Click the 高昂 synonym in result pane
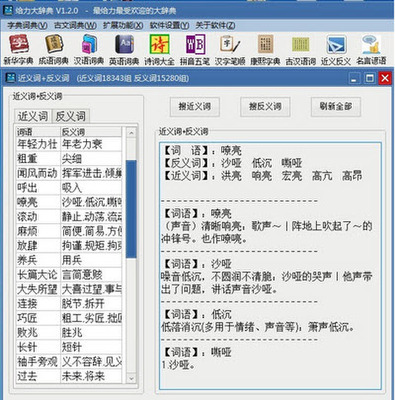 coord(352,176)
